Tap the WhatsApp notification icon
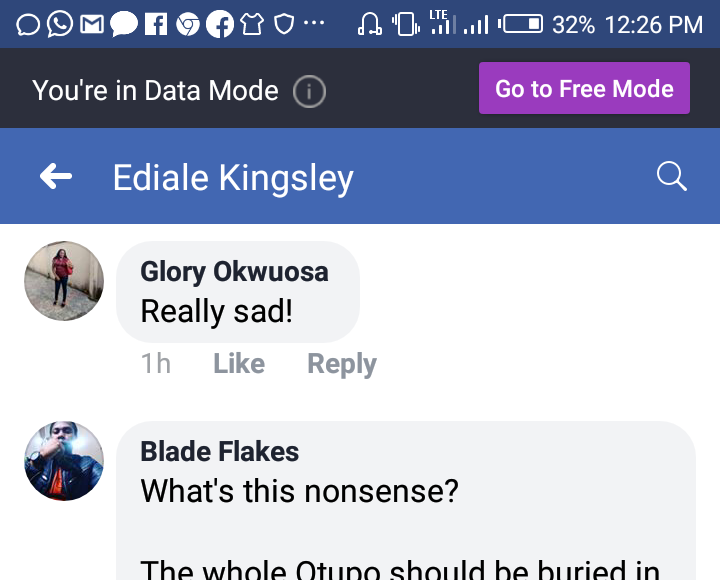 (60, 24)
